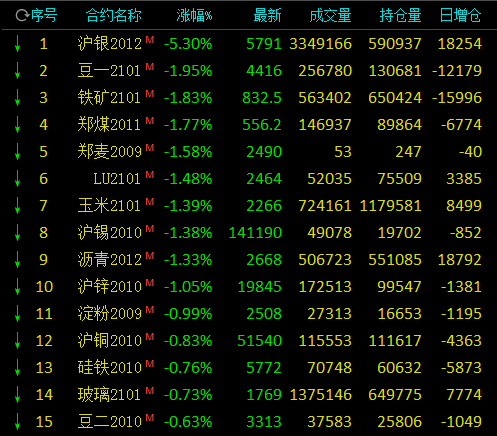This screenshot has width=497, height=436.
Task: Select contract 玉米2101
Action: (109, 206)
